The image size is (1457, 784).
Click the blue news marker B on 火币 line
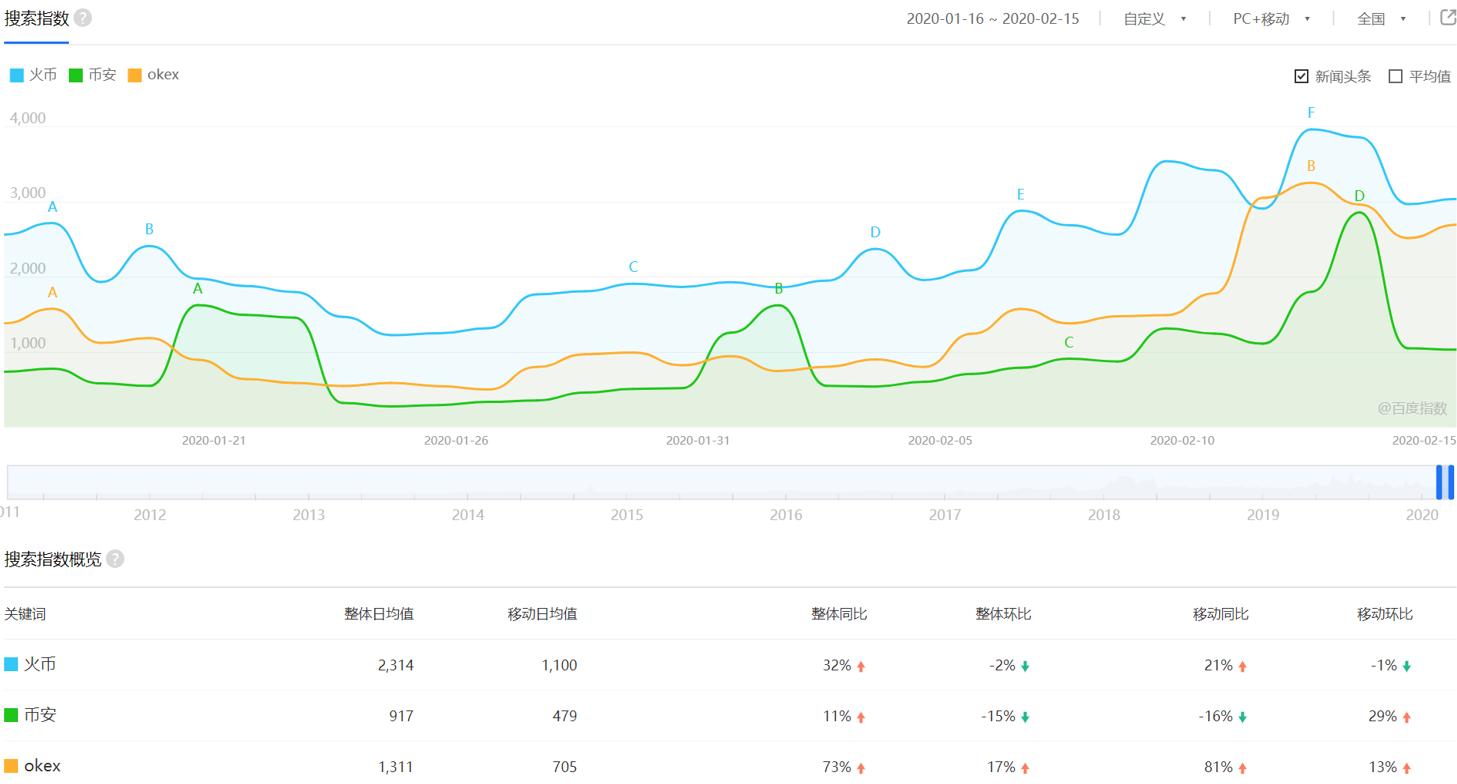pyautogui.click(x=149, y=229)
